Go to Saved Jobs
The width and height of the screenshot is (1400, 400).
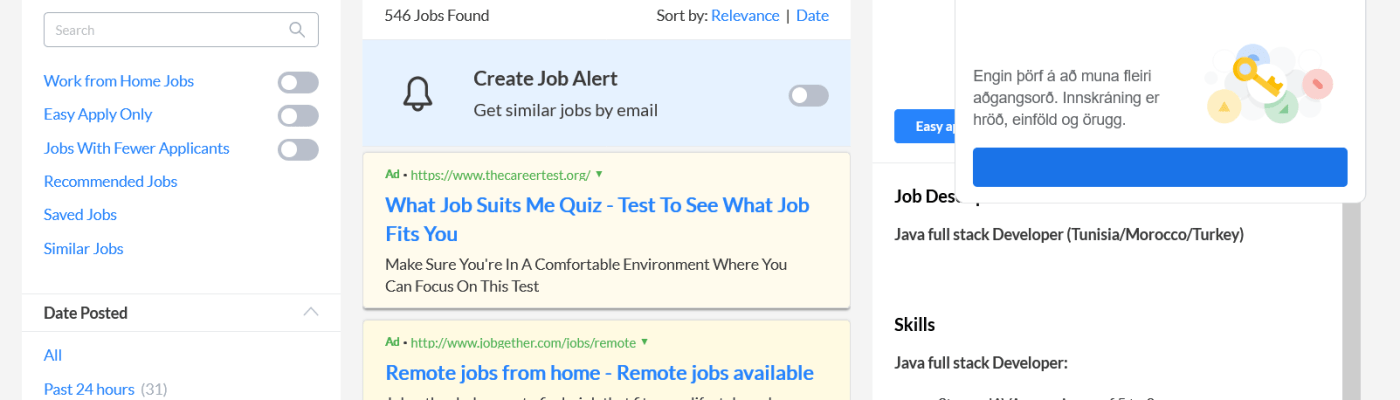(80, 214)
